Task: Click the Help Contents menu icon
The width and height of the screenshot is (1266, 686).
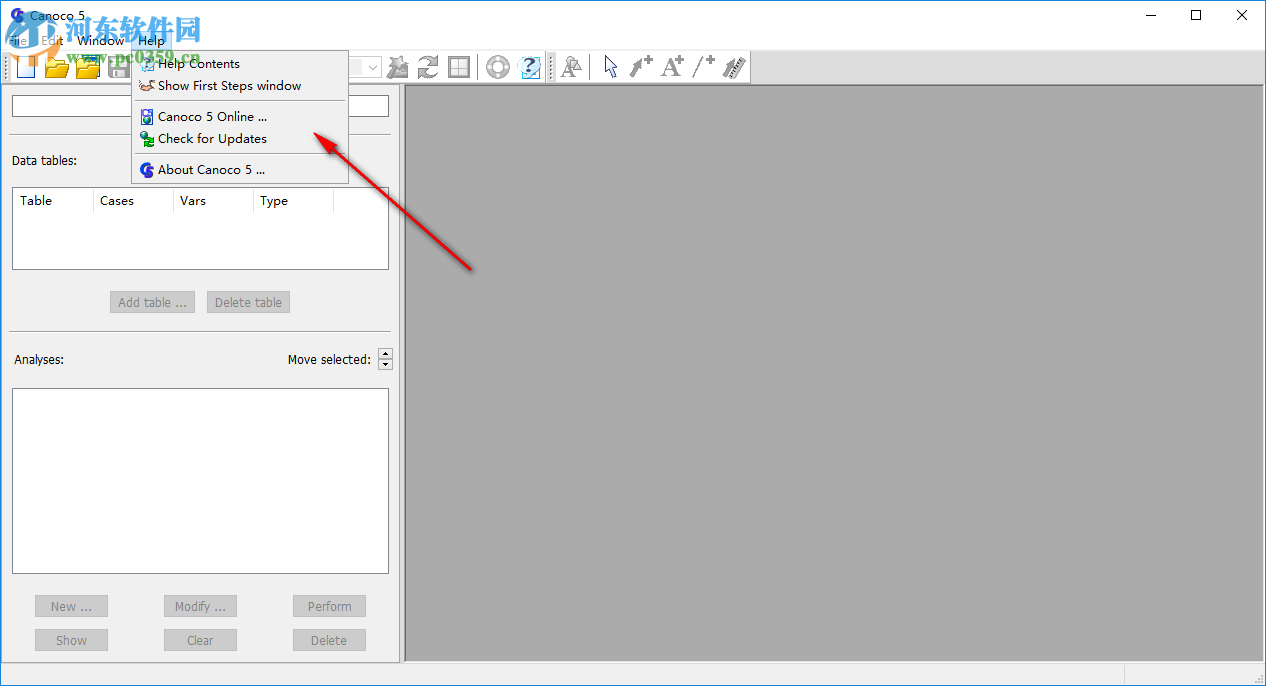Action: coord(147,64)
